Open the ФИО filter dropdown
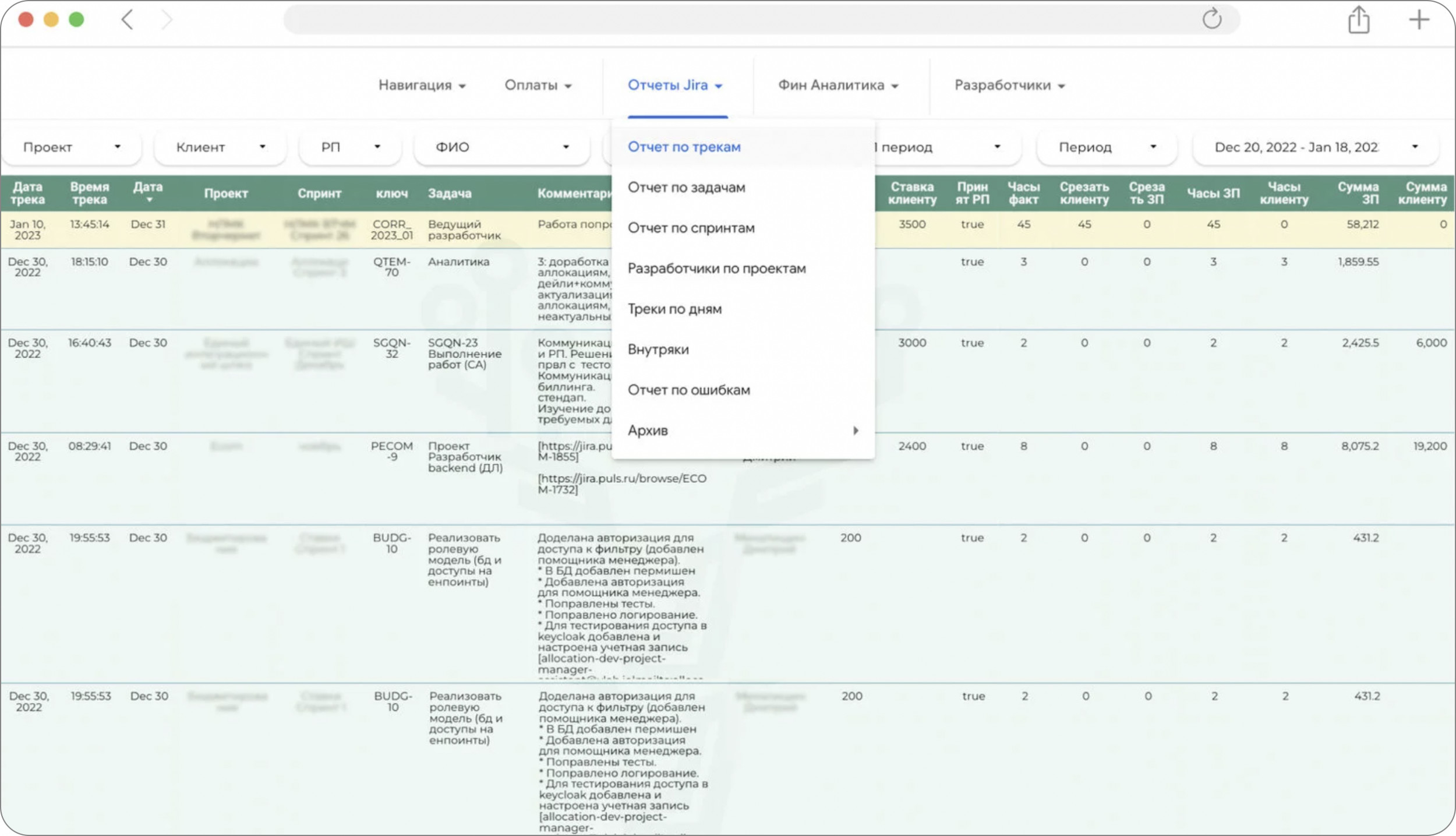 pos(501,147)
